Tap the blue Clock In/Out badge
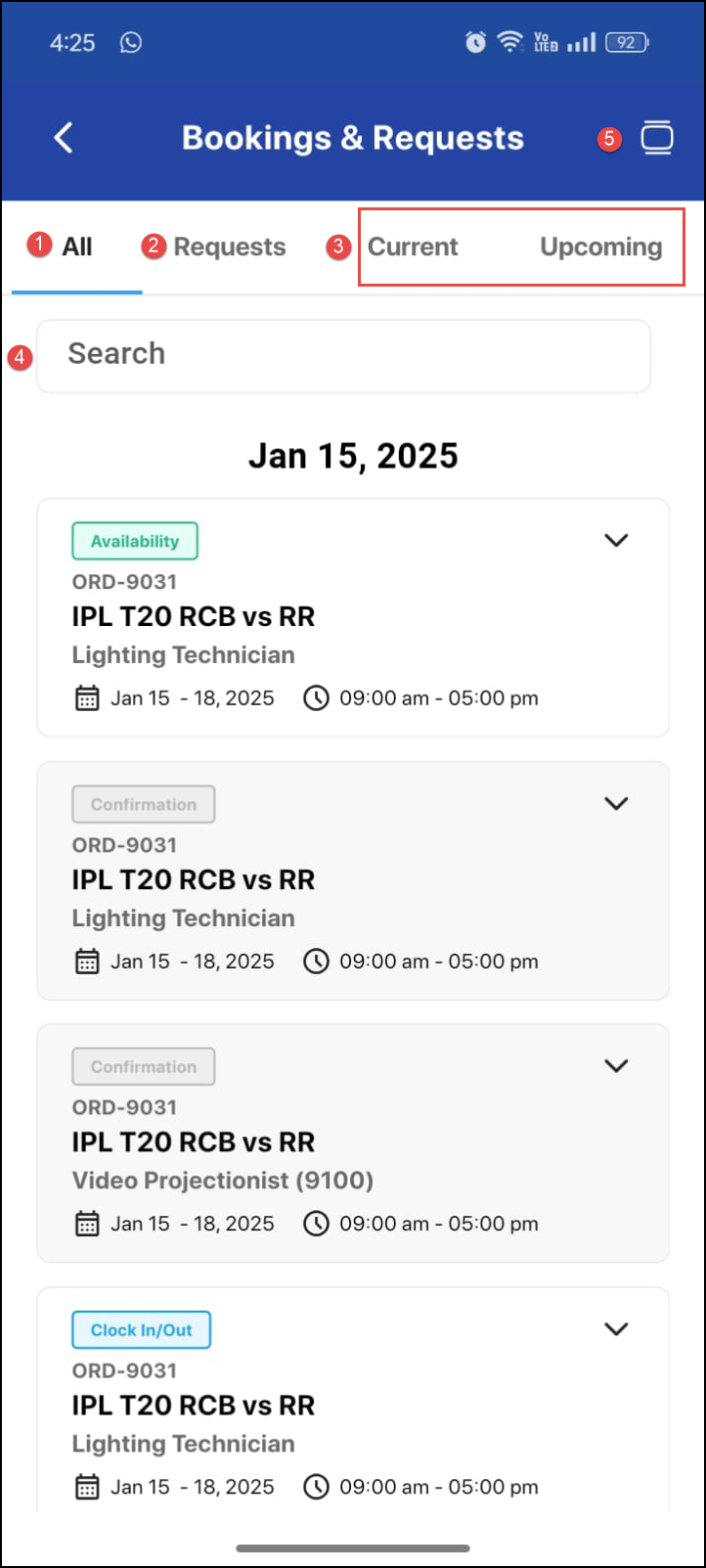Screen dimensions: 706x1568 coord(142,1330)
